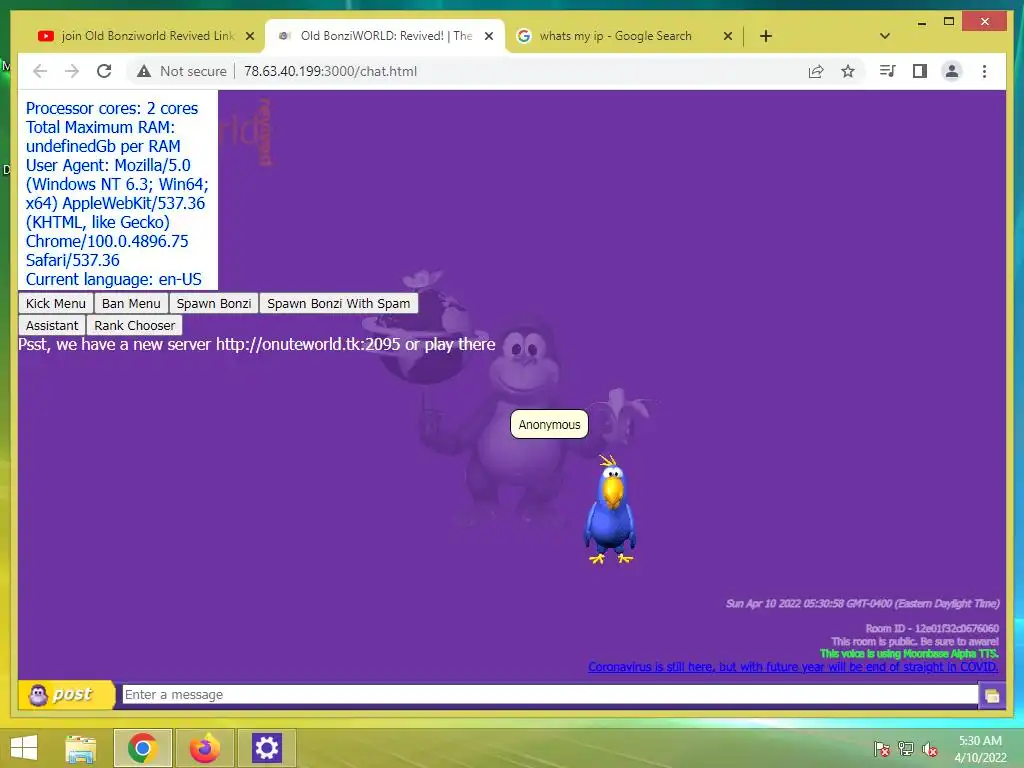The image size is (1024, 768).
Task: Click the Bonzi post button
Action: [66, 694]
